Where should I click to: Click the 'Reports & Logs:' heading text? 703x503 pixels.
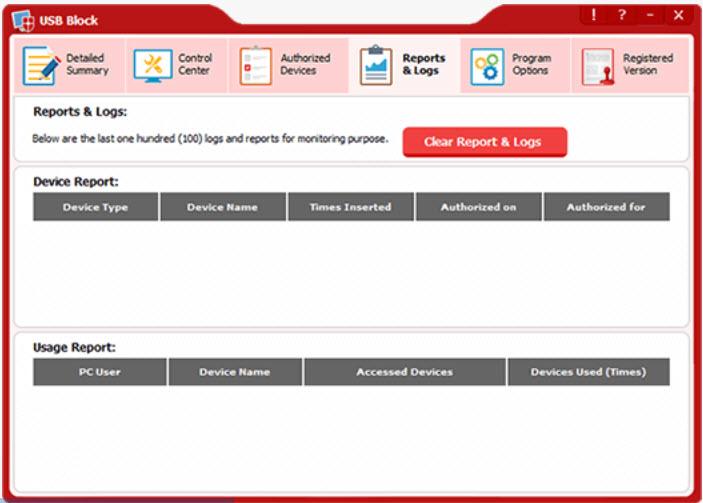(80, 112)
